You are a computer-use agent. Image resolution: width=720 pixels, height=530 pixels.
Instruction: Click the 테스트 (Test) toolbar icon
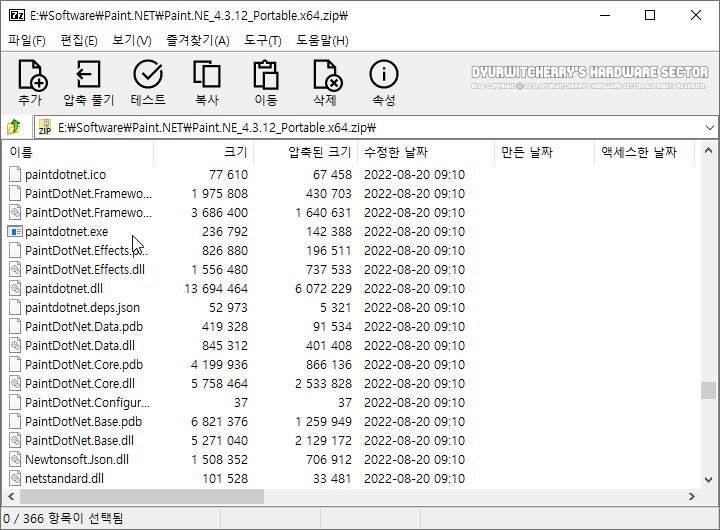coord(148,74)
